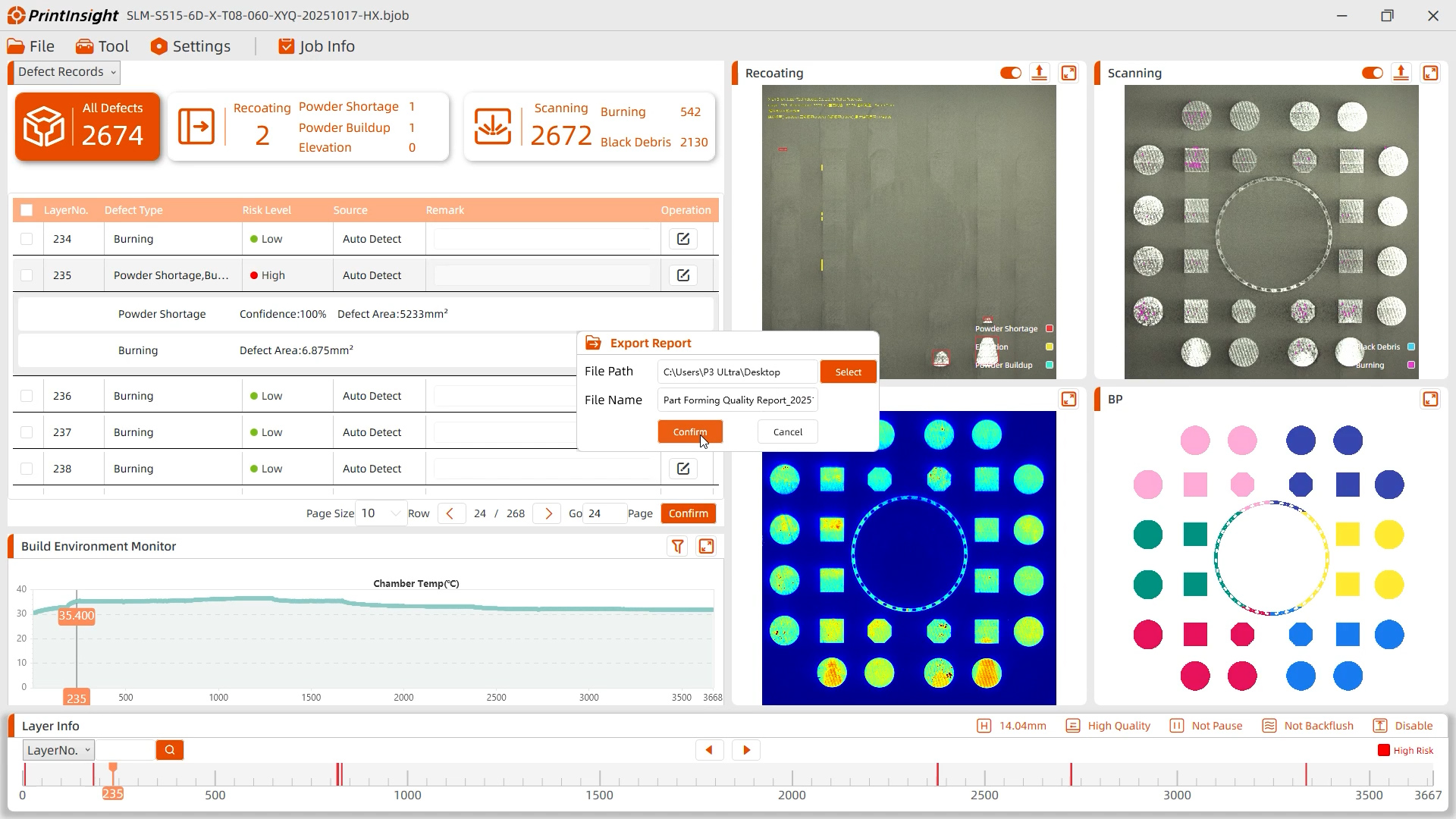The image size is (1456, 819).
Task: Click the Recoating defects card icon
Action: tap(196, 126)
